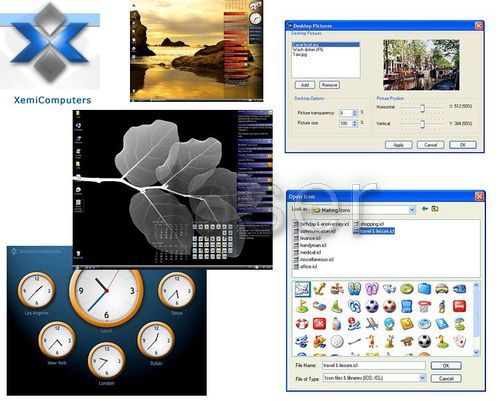The width and height of the screenshot is (500, 401).
Task: Go back using the arrow in Open Icon
Action: point(425,209)
